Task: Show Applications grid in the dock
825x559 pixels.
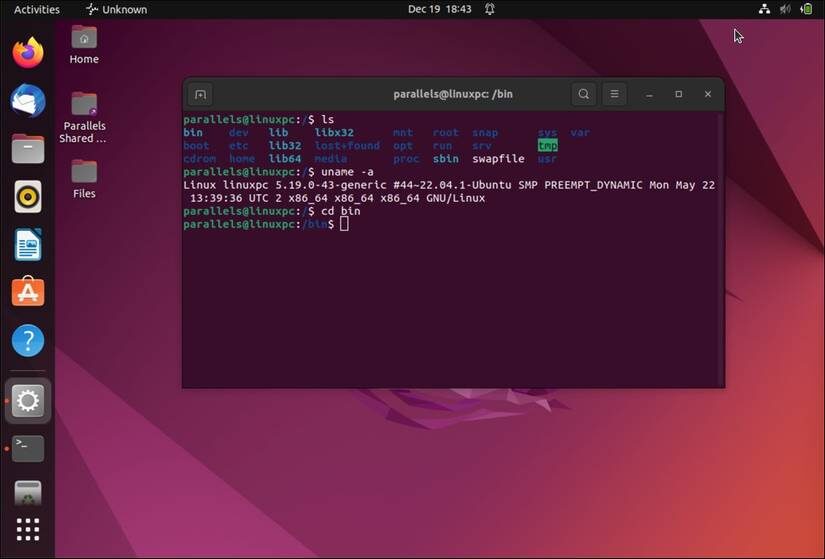Action: pos(28,530)
